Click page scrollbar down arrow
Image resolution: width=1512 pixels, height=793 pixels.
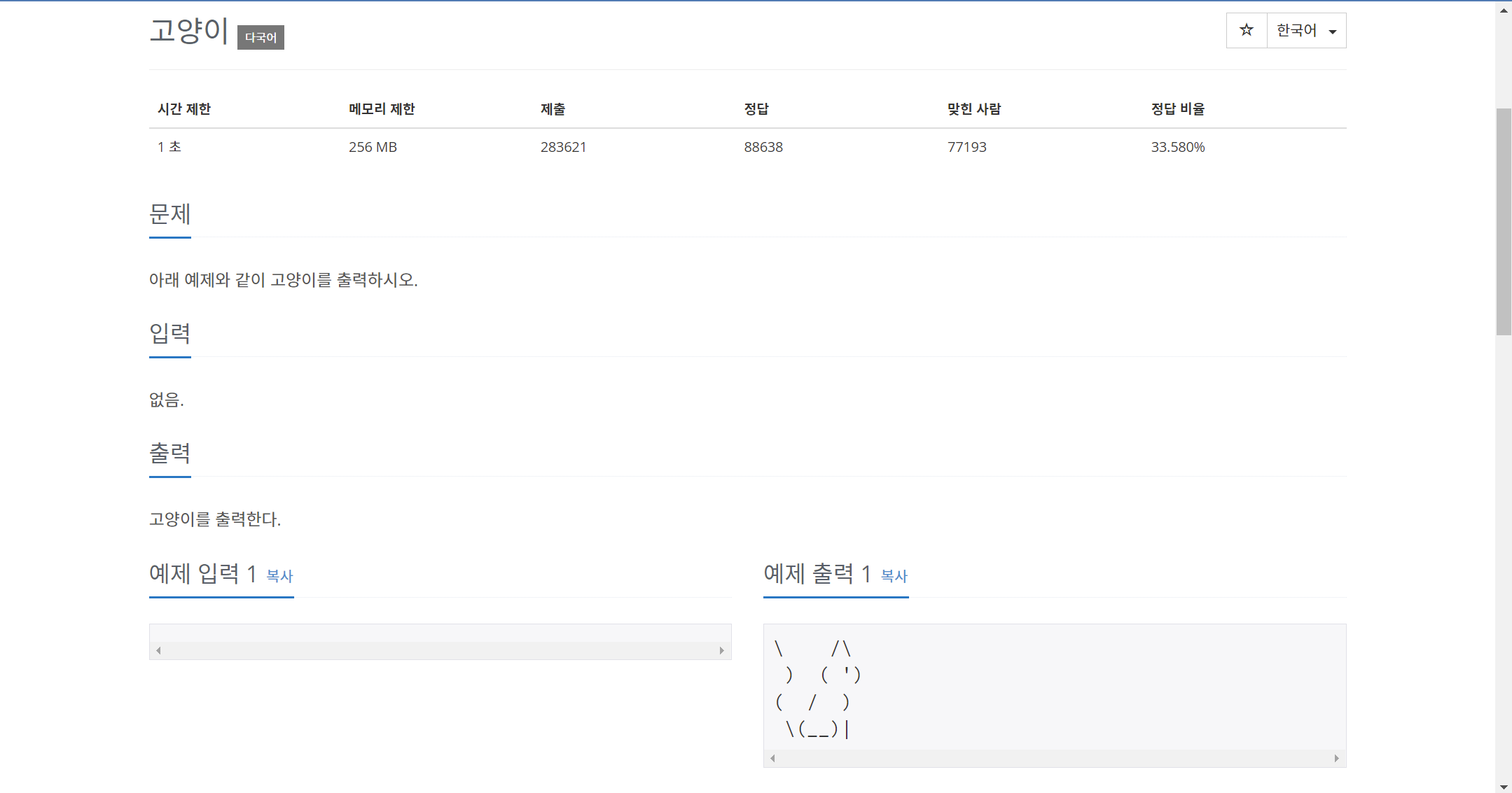1504,787
